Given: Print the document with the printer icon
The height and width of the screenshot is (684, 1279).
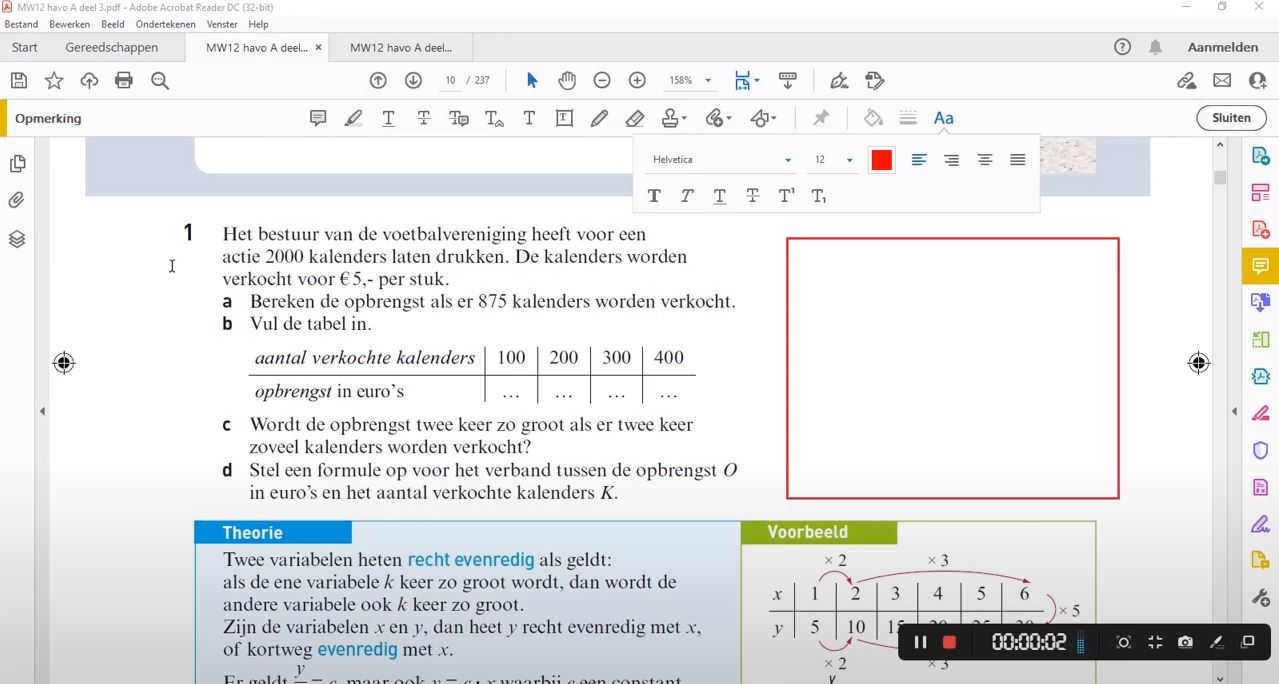Looking at the screenshot, I should pos(124,81).
